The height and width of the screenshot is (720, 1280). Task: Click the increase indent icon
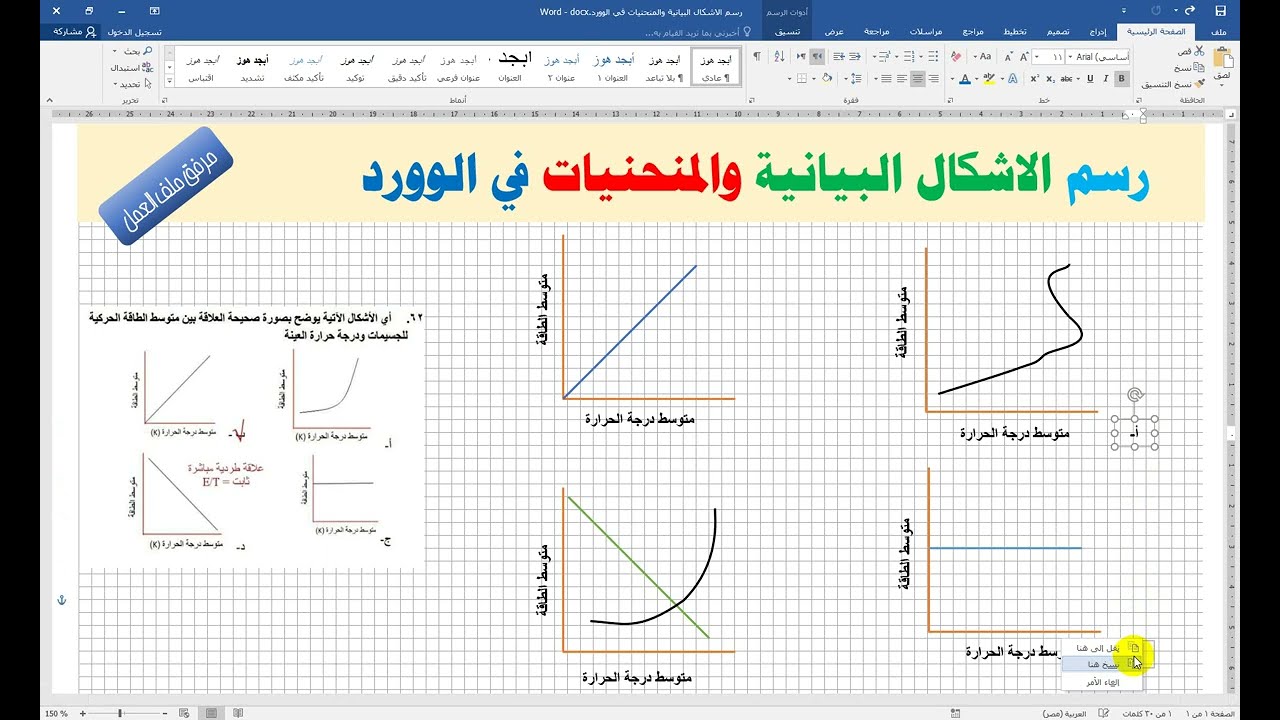839,57
